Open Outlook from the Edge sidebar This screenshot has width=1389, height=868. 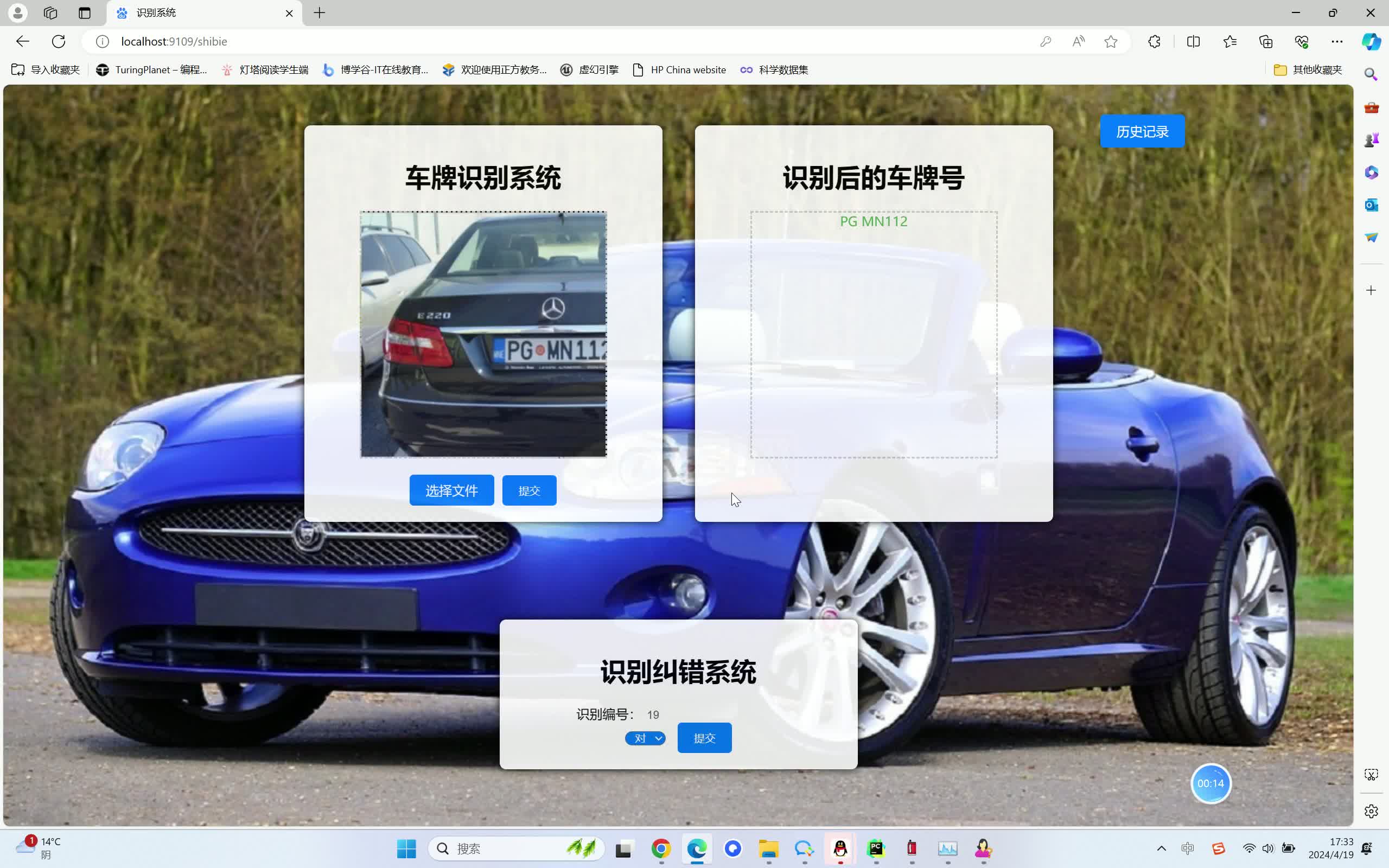[1372, 205]
